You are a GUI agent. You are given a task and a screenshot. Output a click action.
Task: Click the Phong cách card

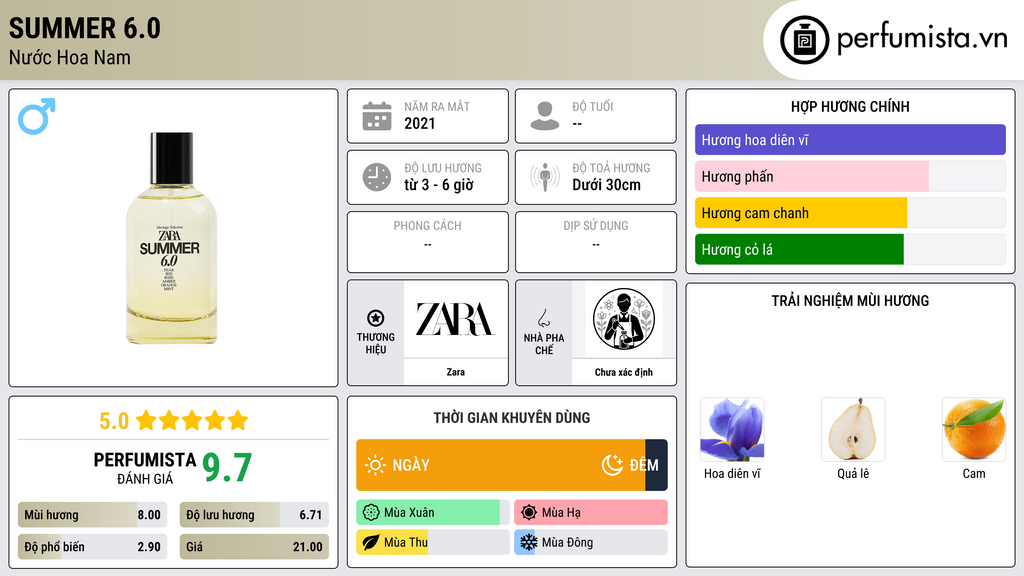[x=428, y=242]
